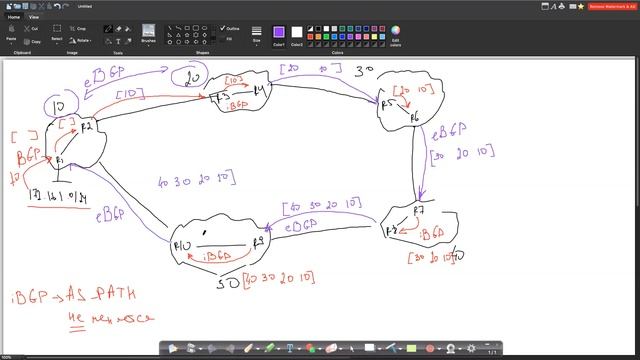Pick the black color in palette

tap(318, 29)
